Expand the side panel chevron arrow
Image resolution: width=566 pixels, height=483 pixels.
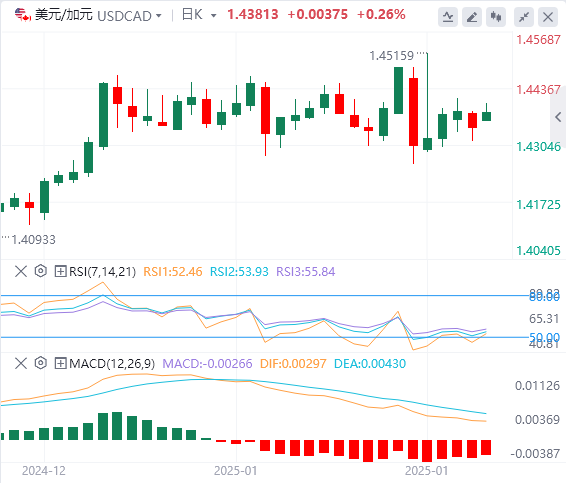pos(558,117)
